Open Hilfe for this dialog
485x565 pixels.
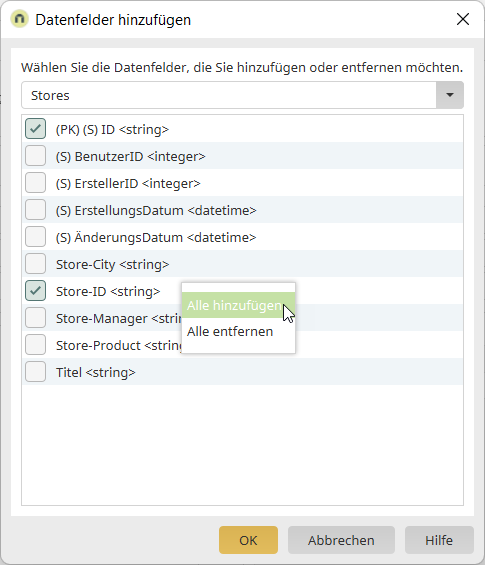click(x=439, y=540)
